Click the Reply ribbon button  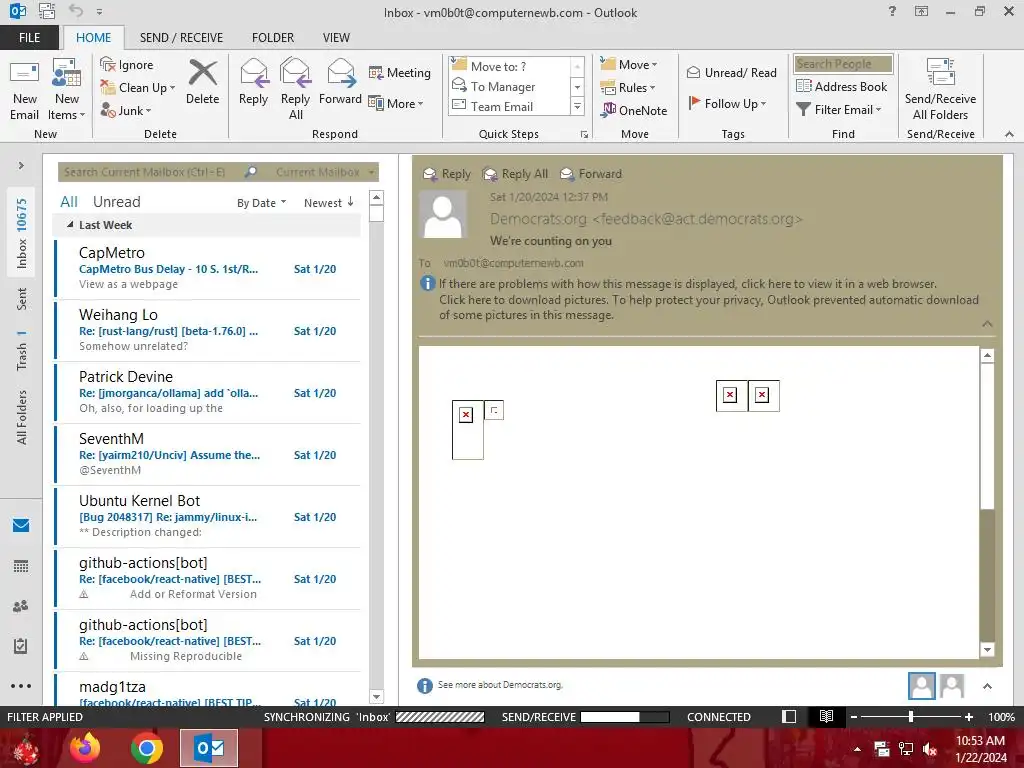point(253,82)
